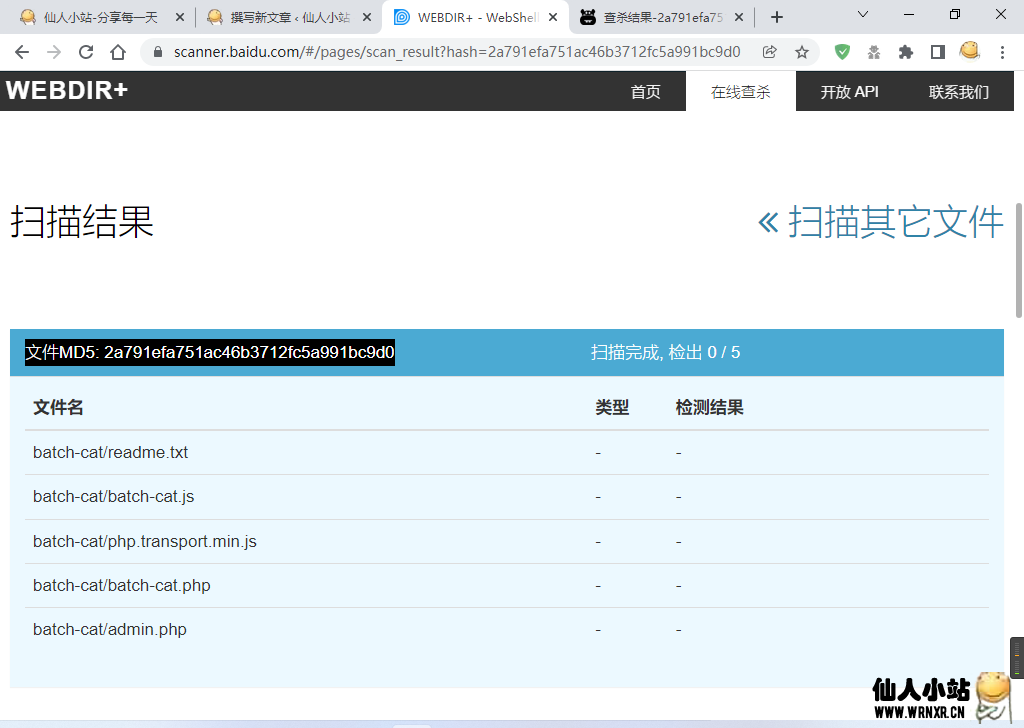This screenshot has height=728, width=1024.
Task: Open the 在线查杀 nav item
Action: click(741, 91)
